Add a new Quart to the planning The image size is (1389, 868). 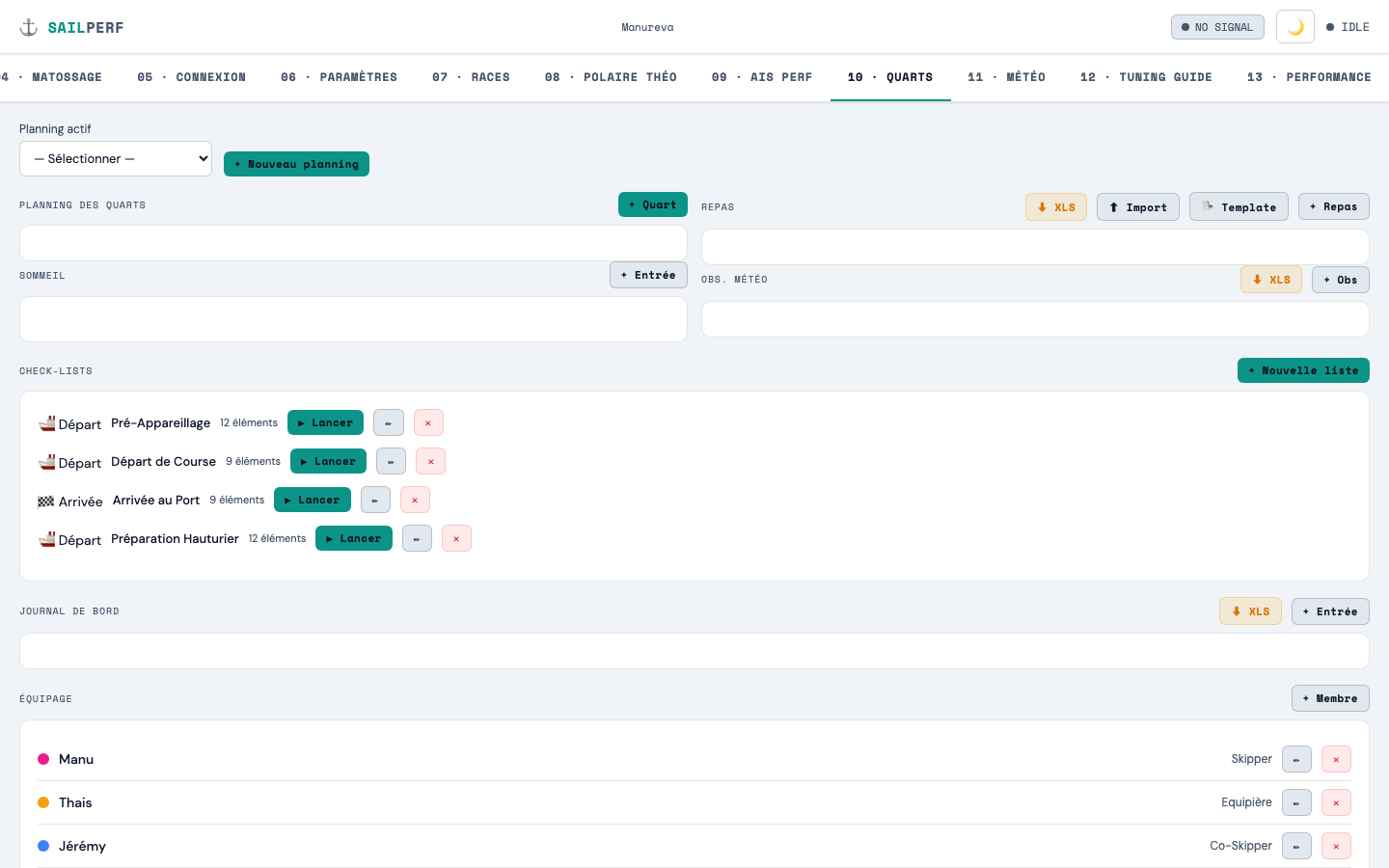(x=653, y=204)
